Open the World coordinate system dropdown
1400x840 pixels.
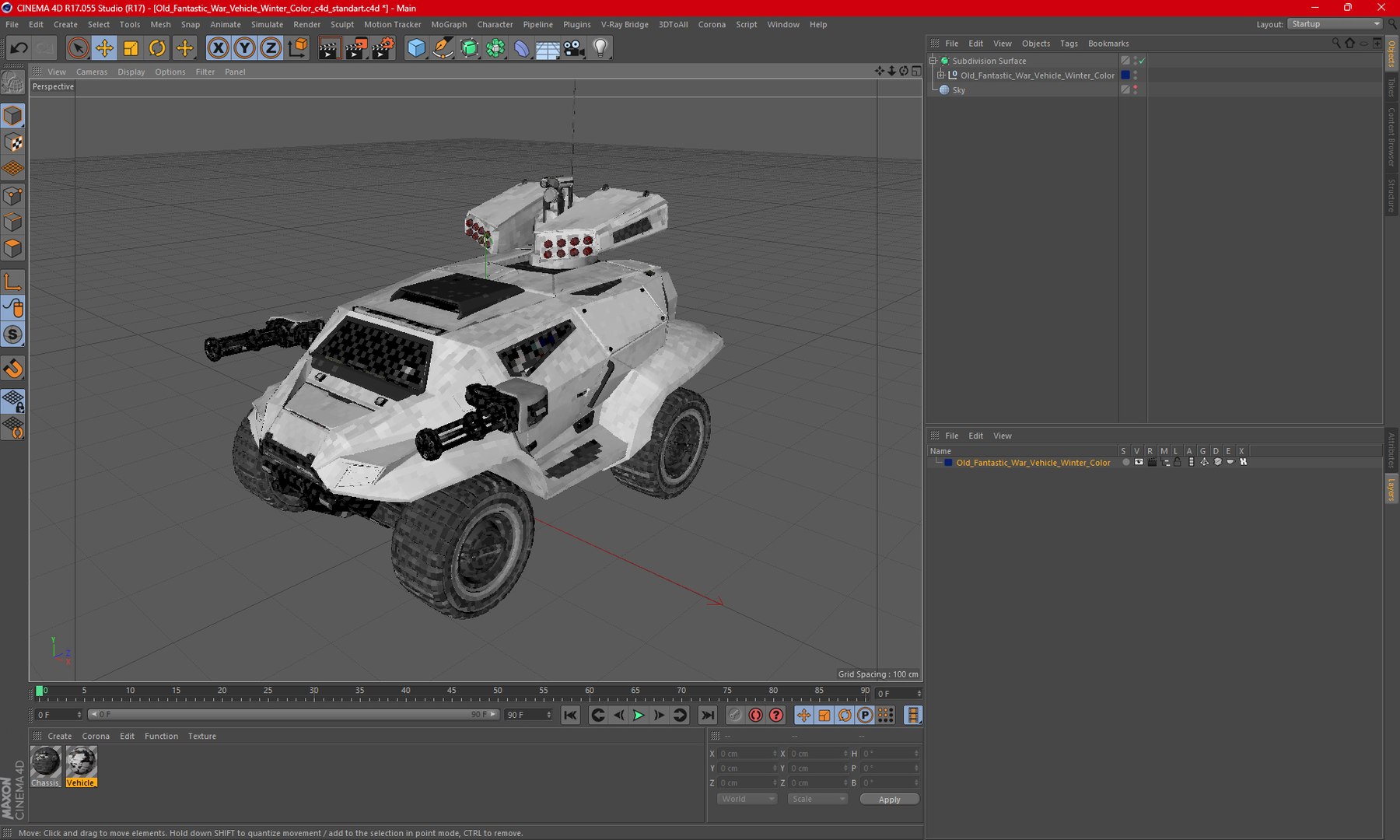tap(747, 799)
